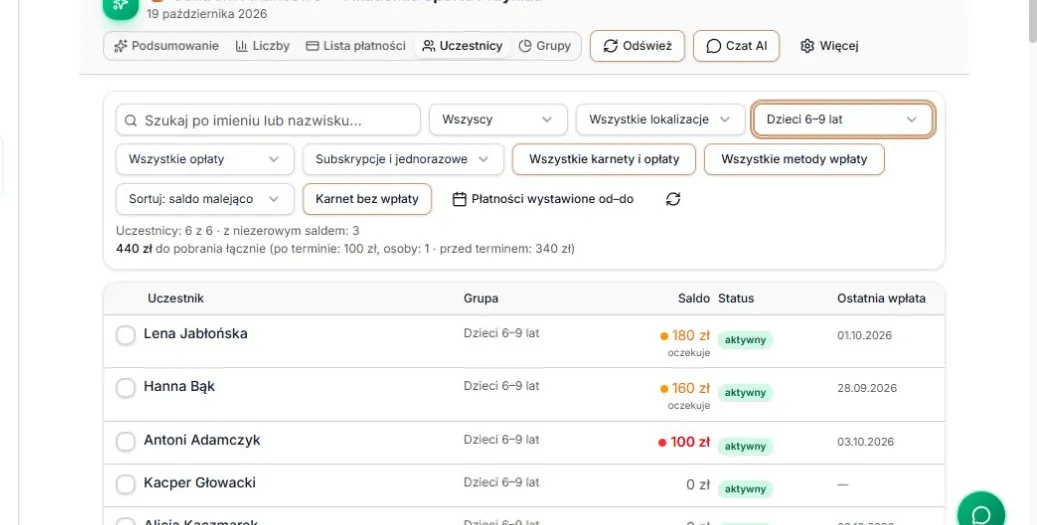Image resolution: width=1037 pixels, height=525 pixels.
Task: Switch to the Liczby tab
Action: click(x=263, y=46)
